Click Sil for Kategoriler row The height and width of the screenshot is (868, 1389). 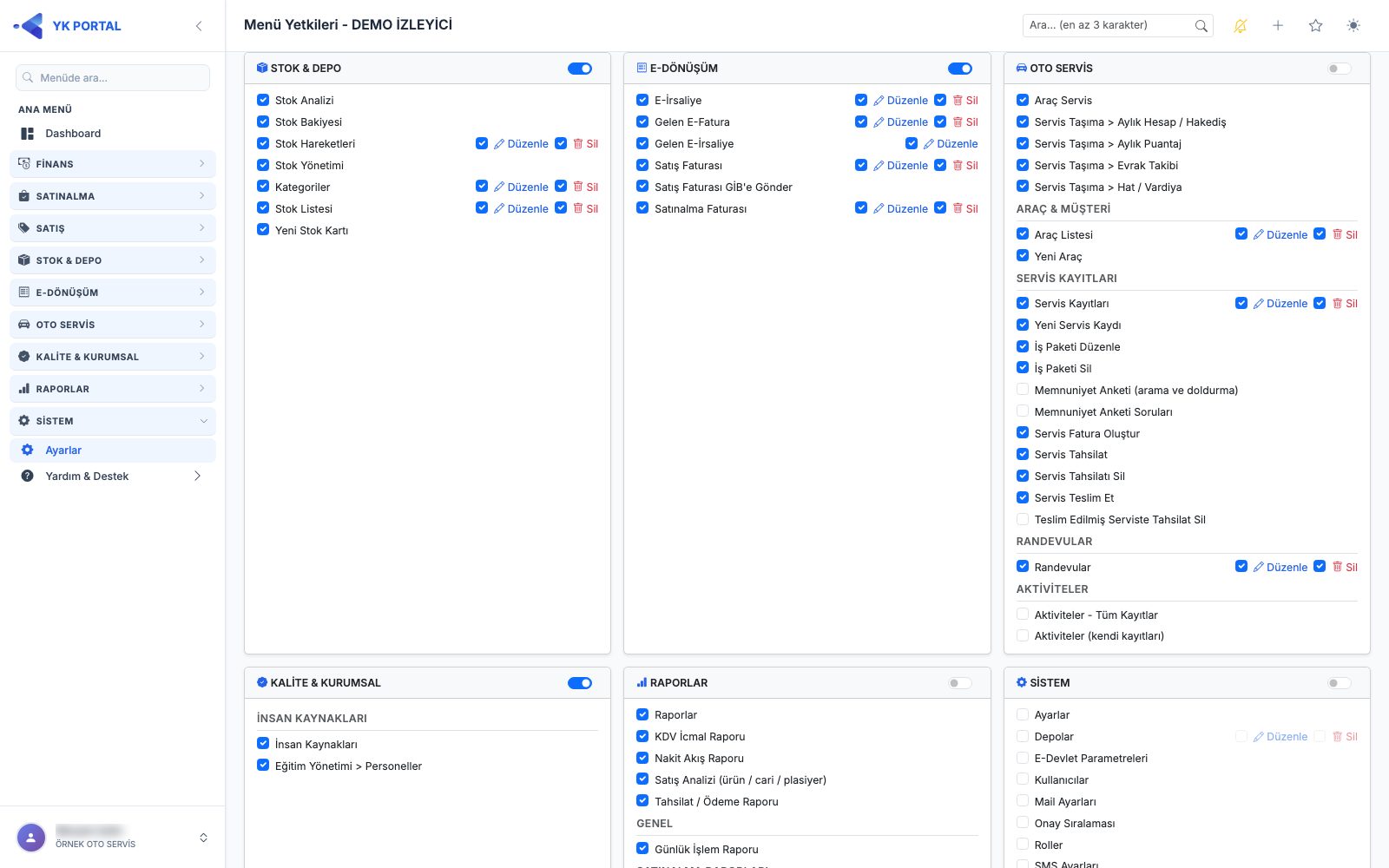coord(586,187)
